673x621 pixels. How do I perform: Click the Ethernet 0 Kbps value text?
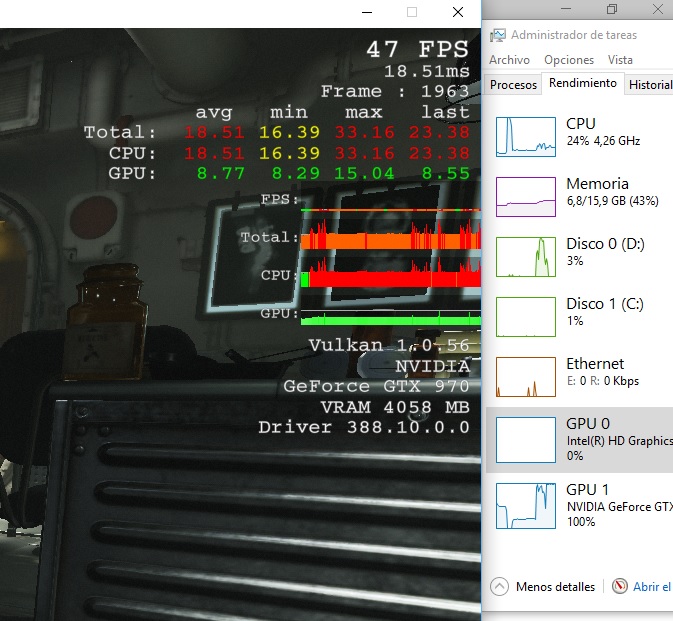603,381
